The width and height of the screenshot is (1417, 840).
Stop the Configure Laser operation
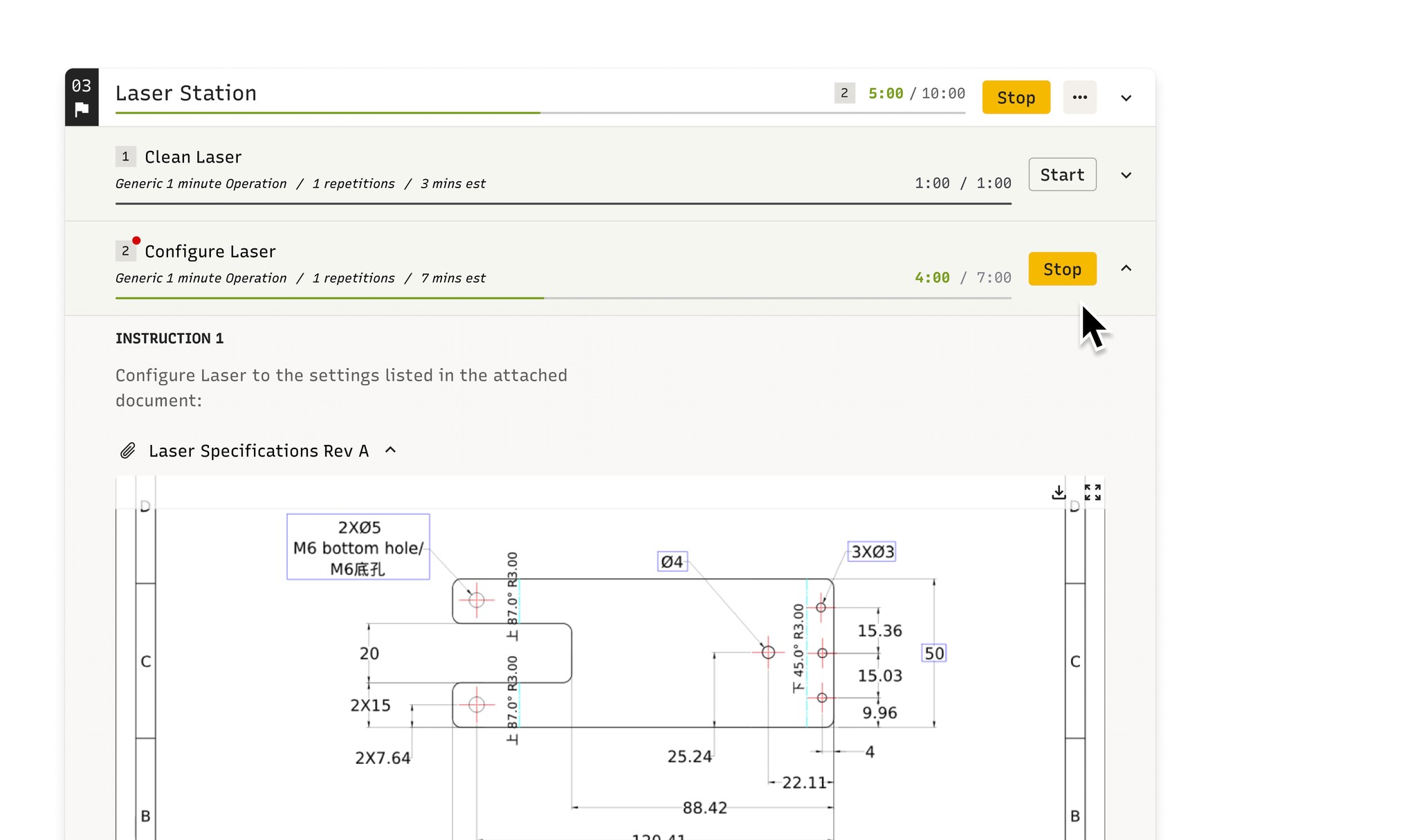tap(1062, 269)
